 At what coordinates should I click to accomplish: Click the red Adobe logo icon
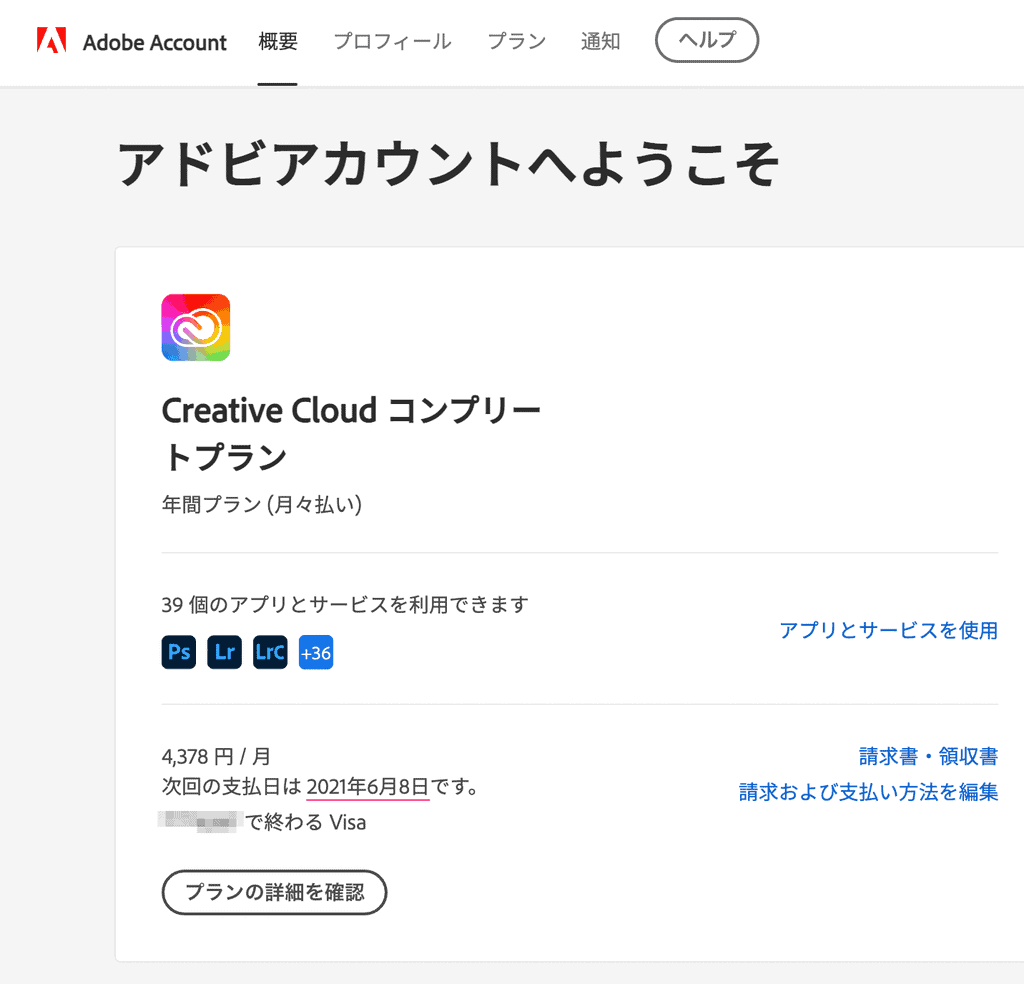[x=51, y=41]
